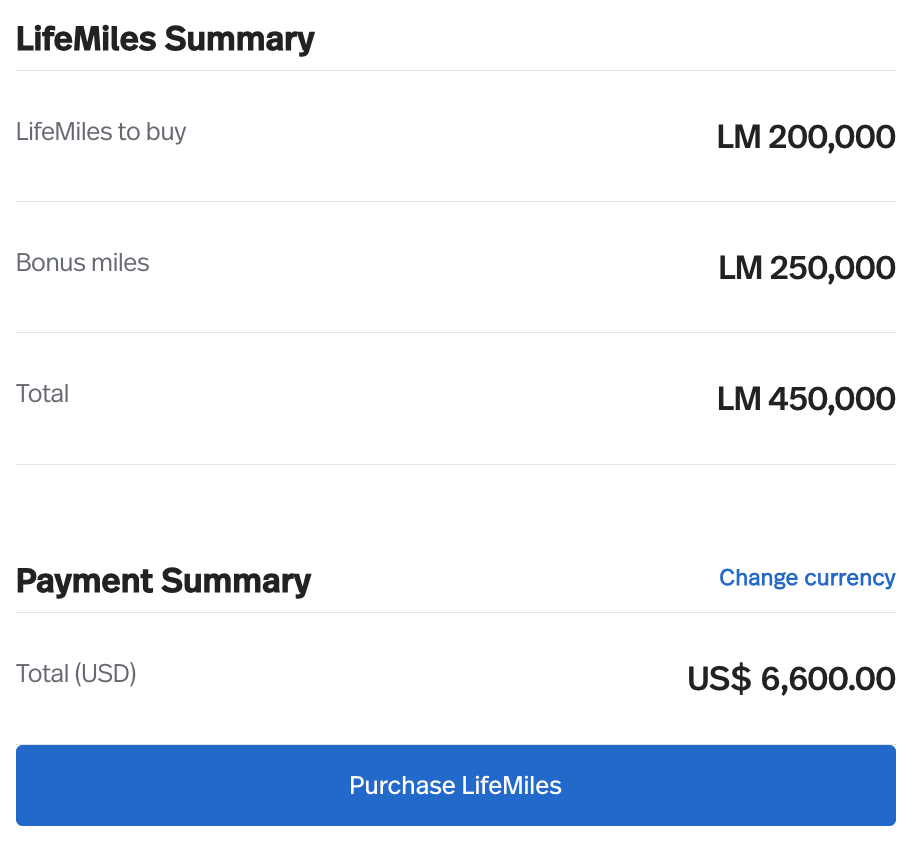Image resolution: width=912 pixels, height=844 pixels.
Task: Click the Payment Summary heading
Action: click(x=163, y=581)
